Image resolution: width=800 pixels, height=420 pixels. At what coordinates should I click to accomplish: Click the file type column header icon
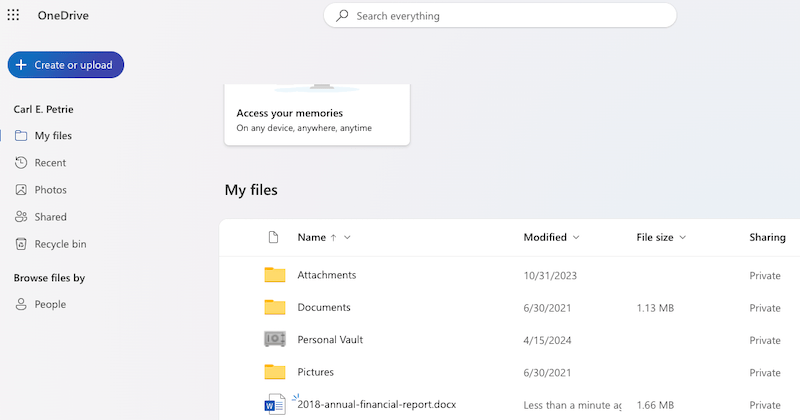(x=273, y=237)
